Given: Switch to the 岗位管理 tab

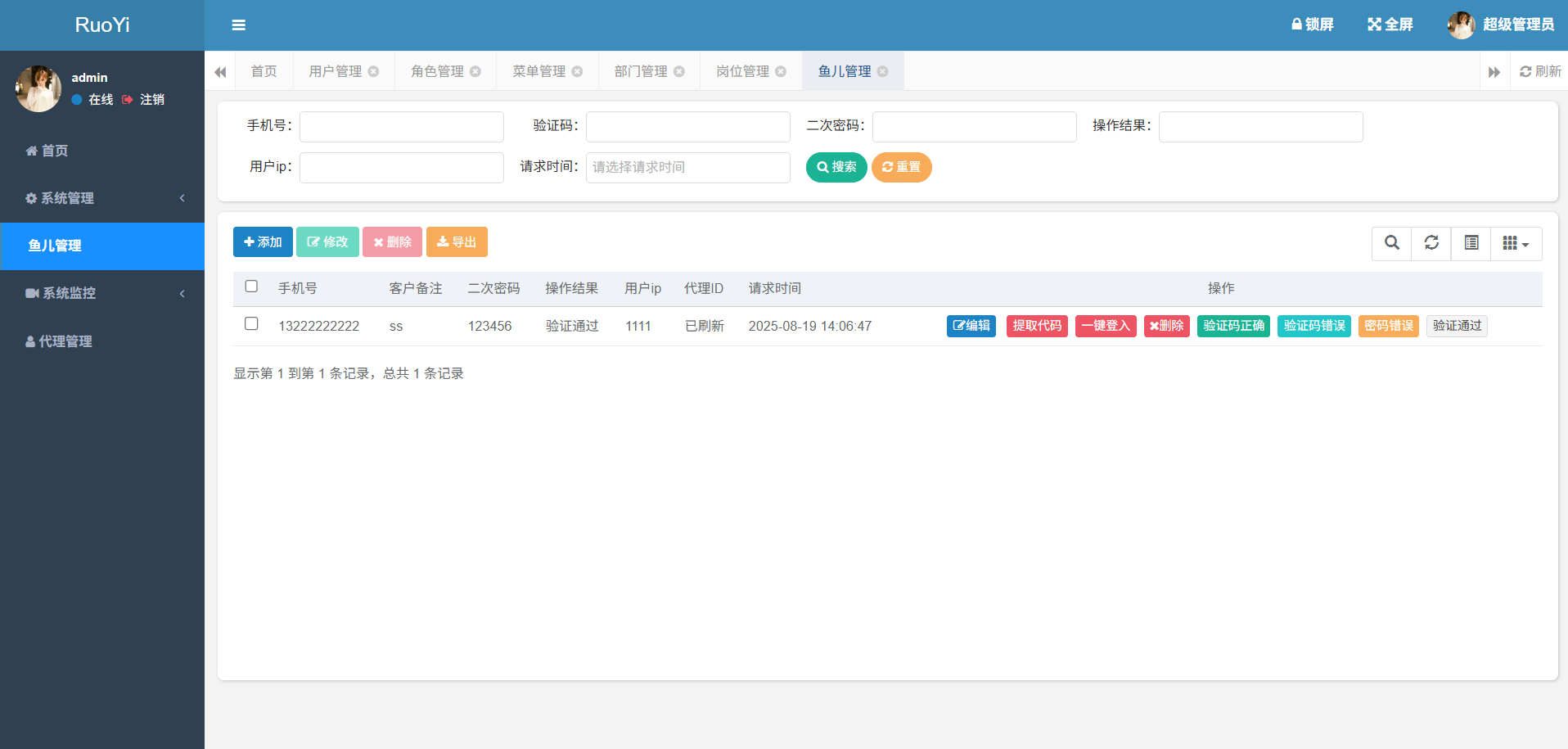Looking at the screenshot, I should [x=742, y=71].
